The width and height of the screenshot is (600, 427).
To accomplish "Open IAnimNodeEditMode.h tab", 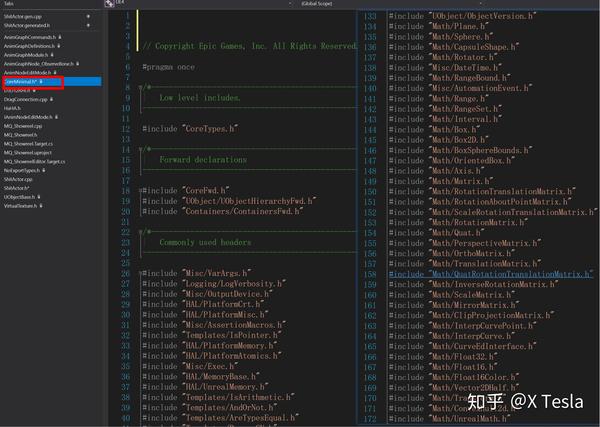I will 28,117.
